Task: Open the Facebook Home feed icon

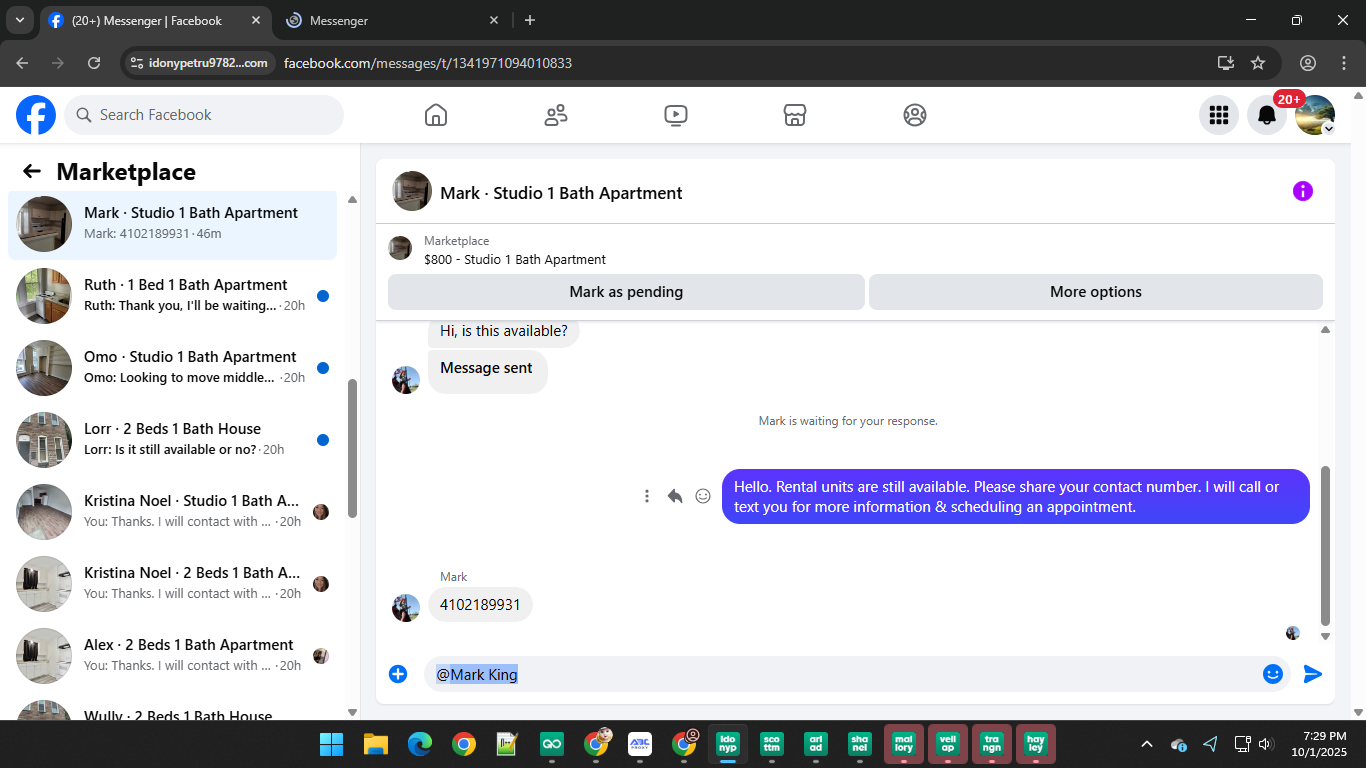Action: pyautogui.click(x=436, y=115)
